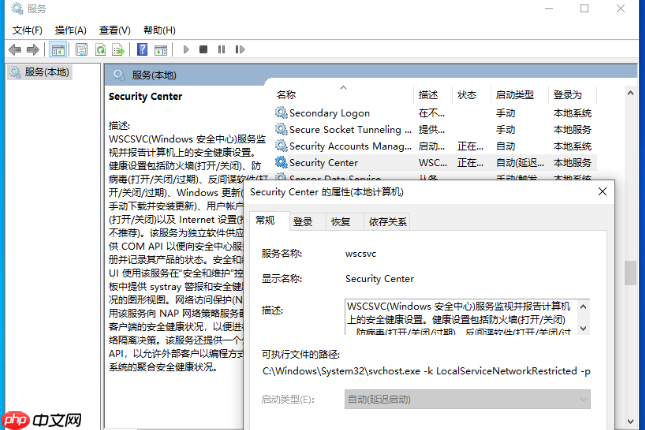Click the show/hide action pane icon
Screen dimensions: 645x430
click(160, 50)
